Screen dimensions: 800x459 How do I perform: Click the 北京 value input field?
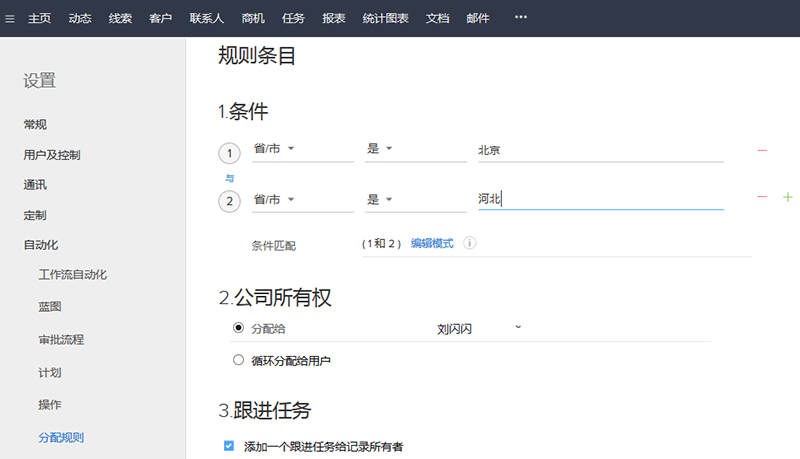pyautogui.click(x=600, y=150)
